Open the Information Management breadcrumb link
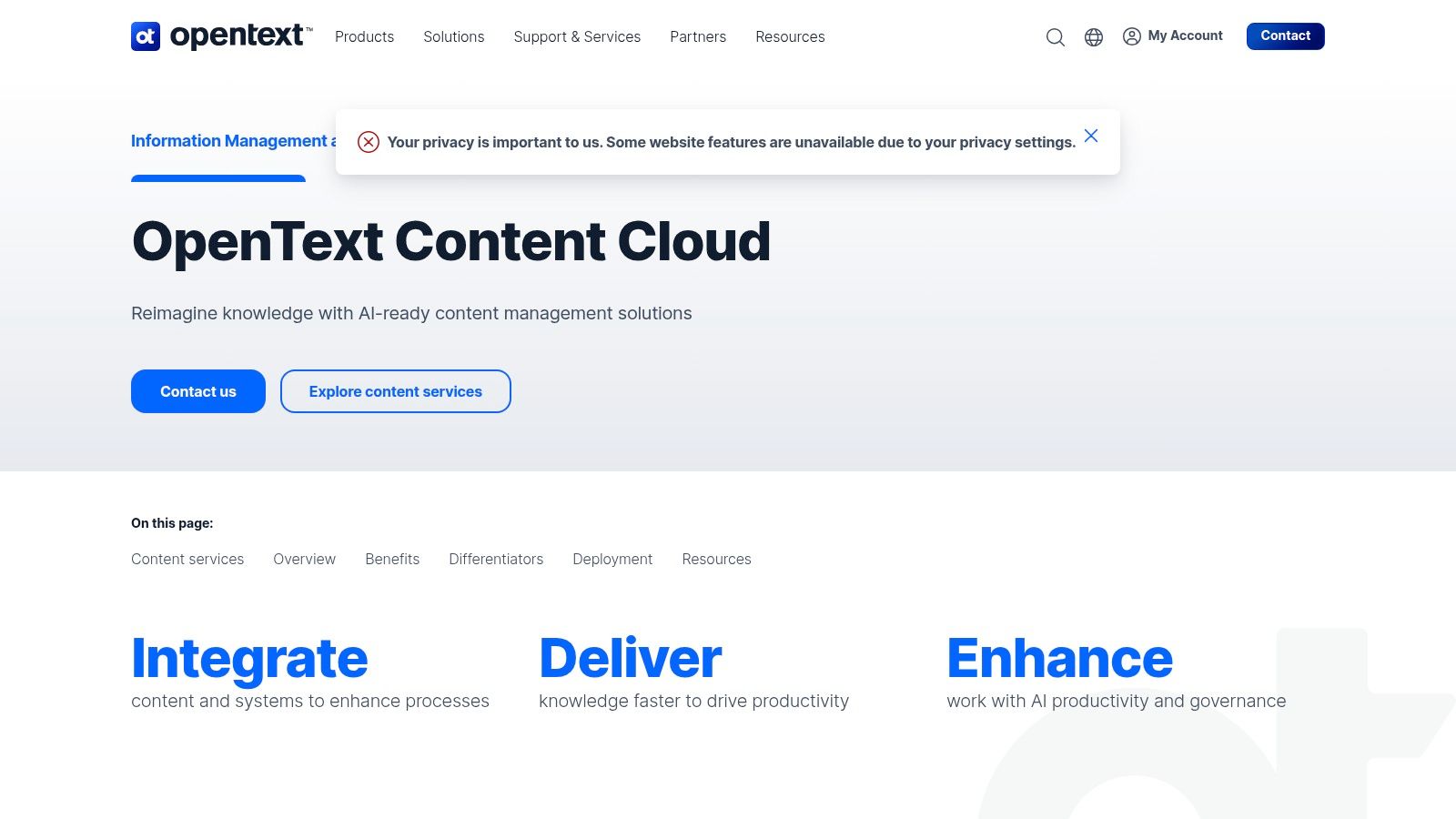 (x=233, y=141)
